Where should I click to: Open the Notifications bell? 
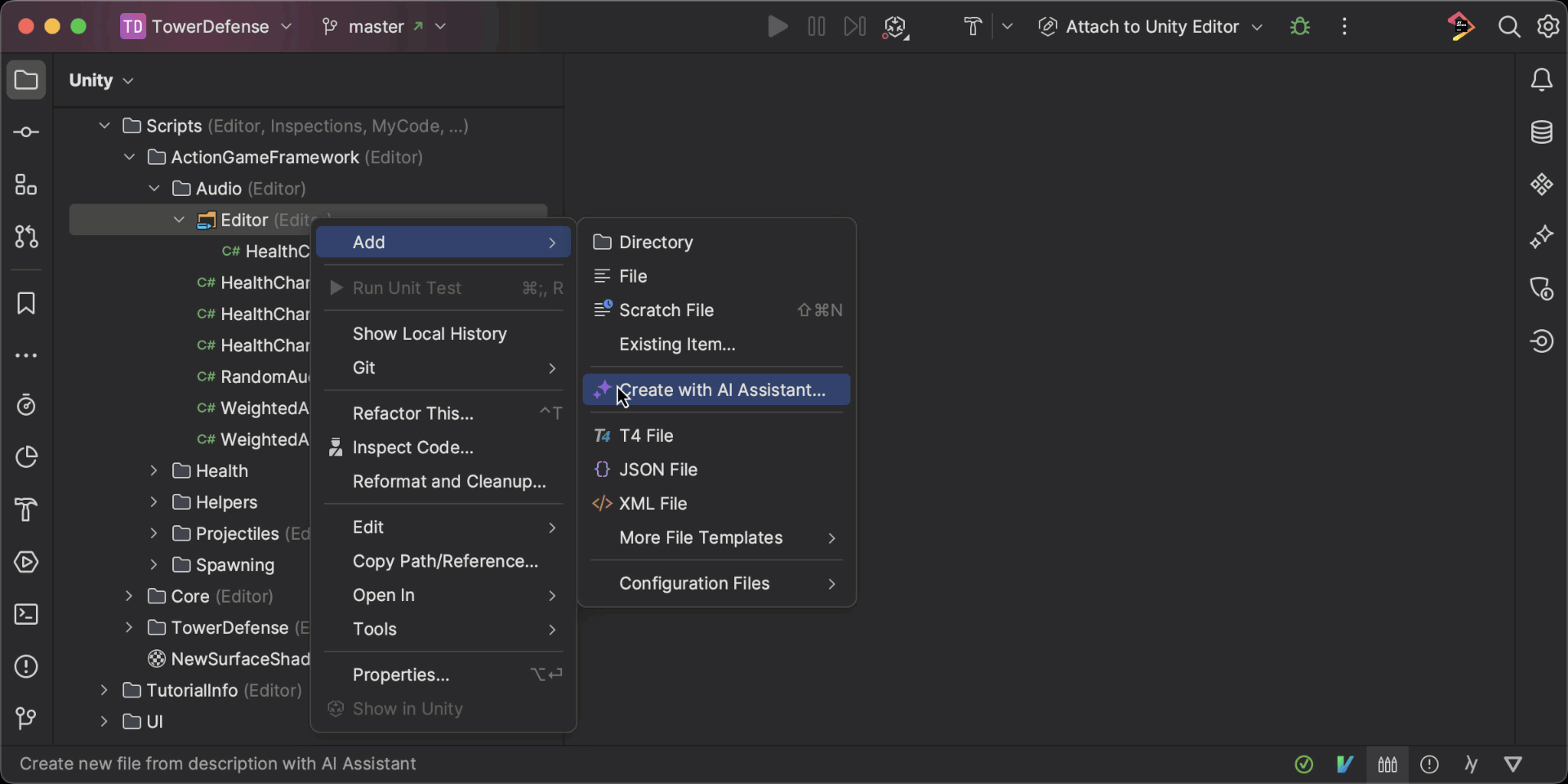click(x=1541, y=80)
